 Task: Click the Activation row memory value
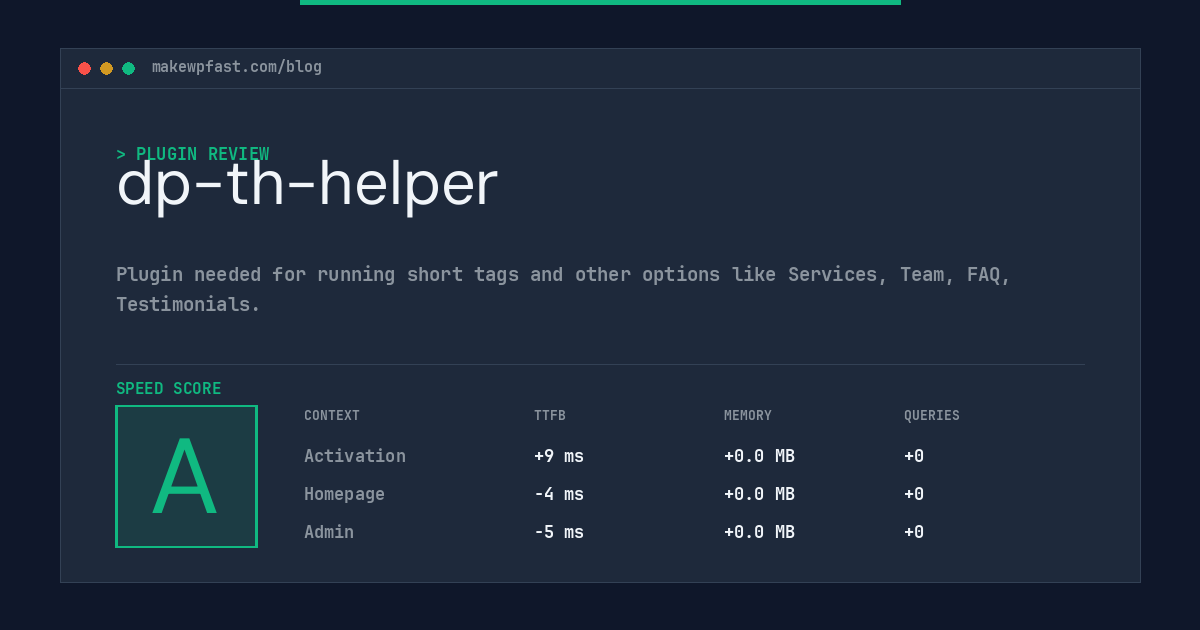click(x=759, y=456)
